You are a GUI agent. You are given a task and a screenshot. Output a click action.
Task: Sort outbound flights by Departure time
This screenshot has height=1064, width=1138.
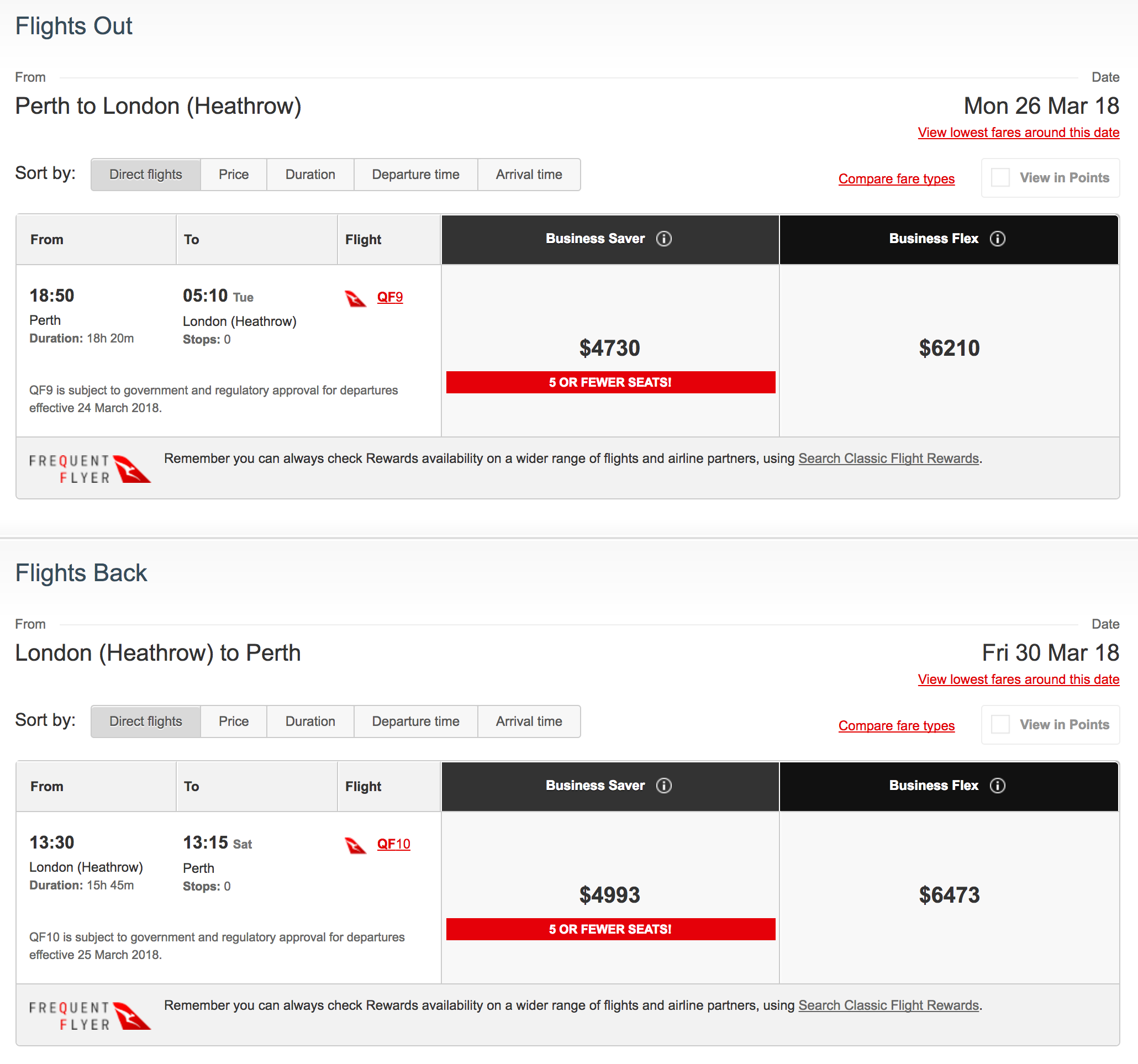(x=415, y=175)
